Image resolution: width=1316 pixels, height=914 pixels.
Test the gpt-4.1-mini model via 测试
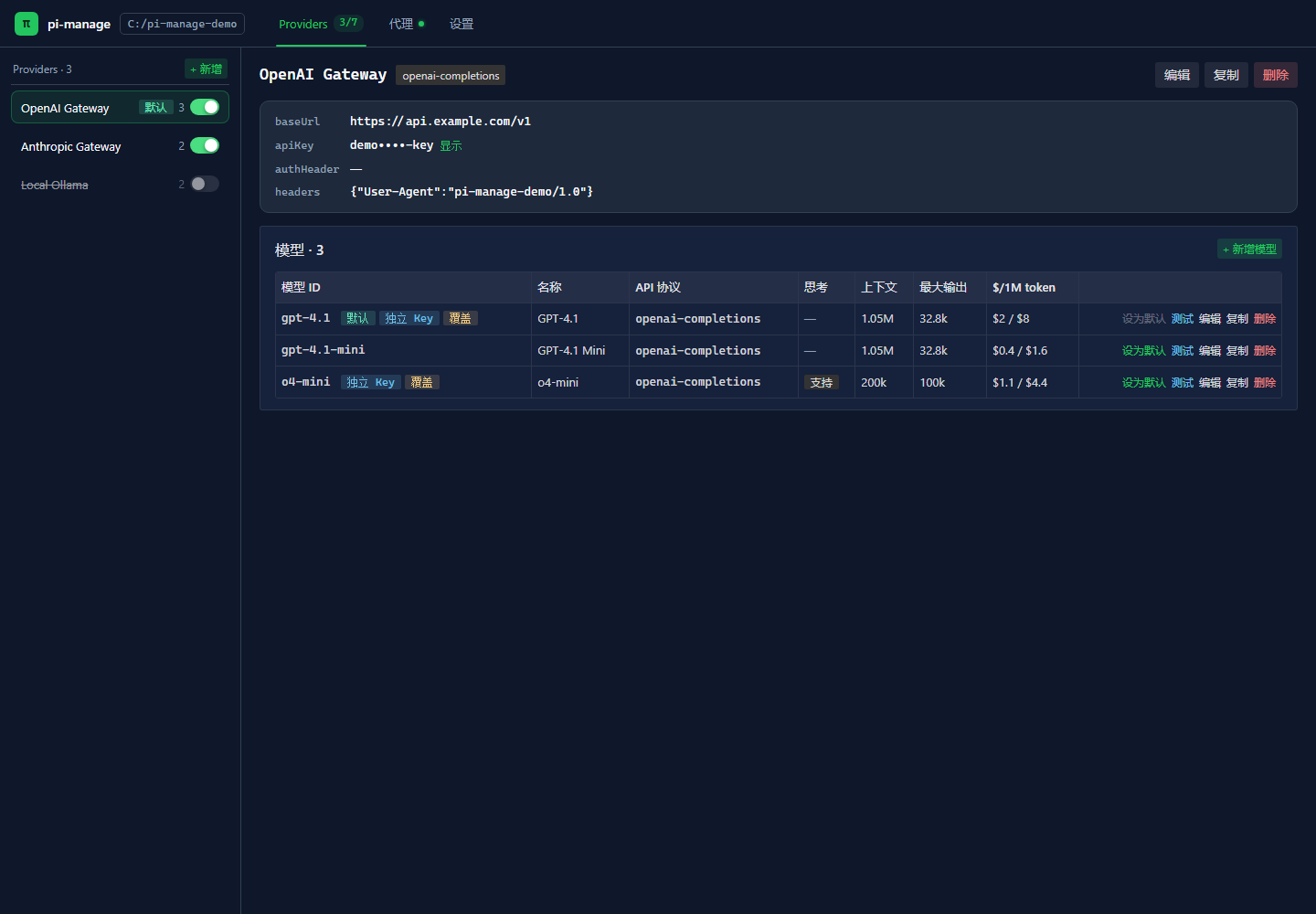point(1183,351)
